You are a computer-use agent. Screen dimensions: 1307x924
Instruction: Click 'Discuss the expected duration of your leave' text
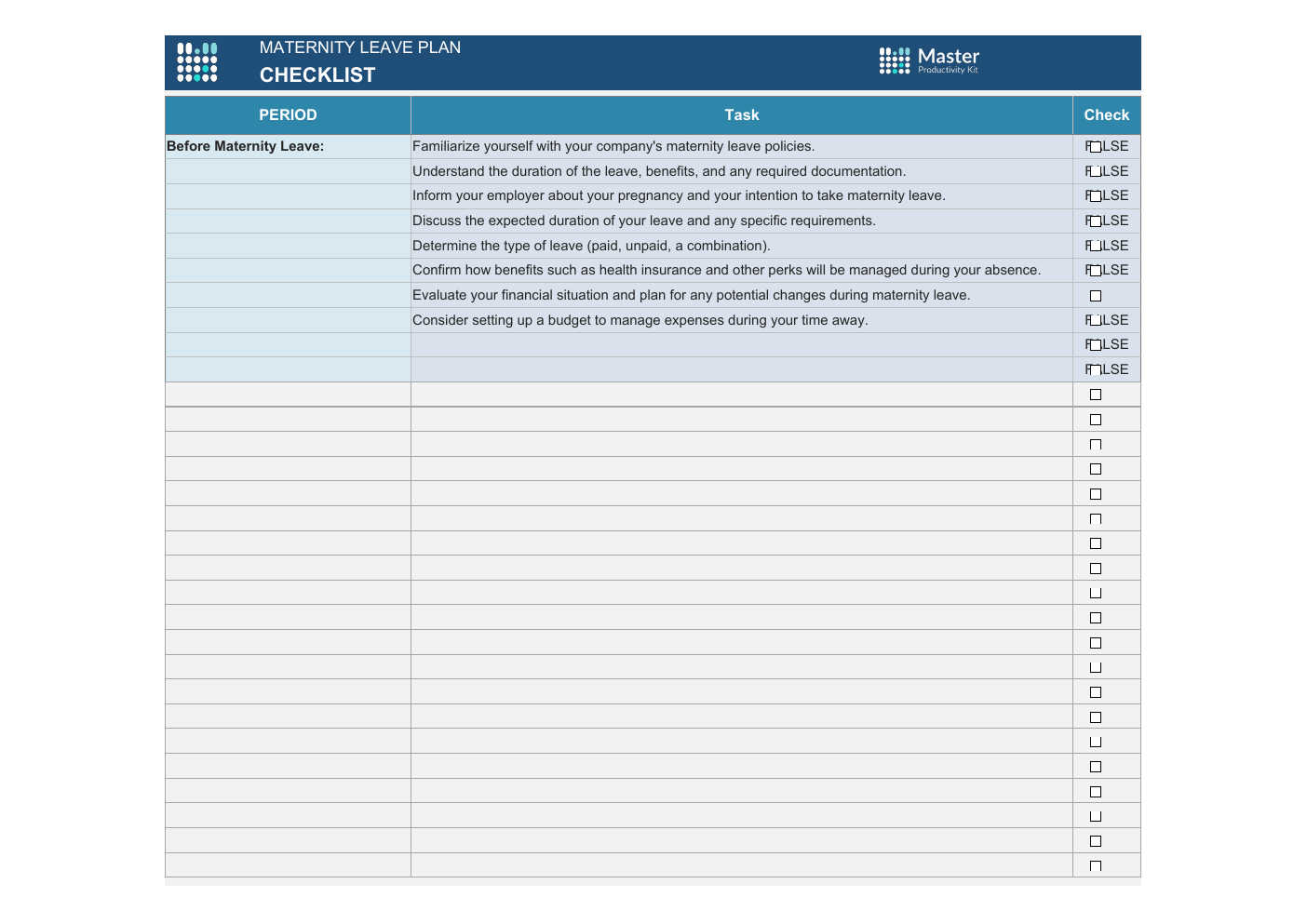pyautogui.click(x=644, y=221)
